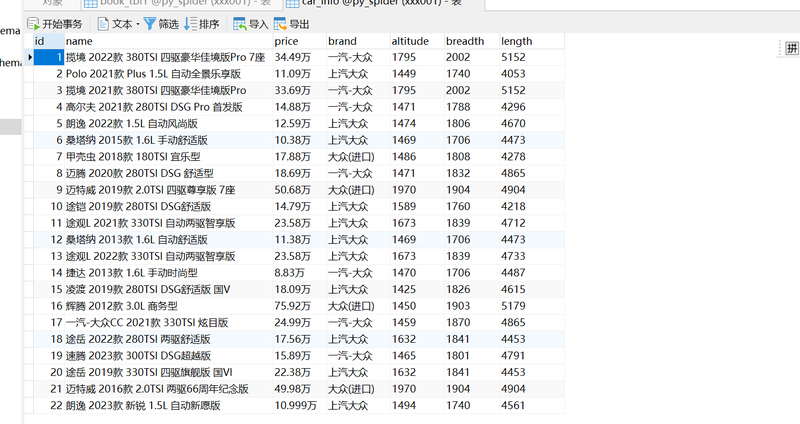The height and width of the screenshot is (424, 800).
Task: Click the 开始事务 (begin transaction) toolbar icon
Action: click(x=33, y=24)
